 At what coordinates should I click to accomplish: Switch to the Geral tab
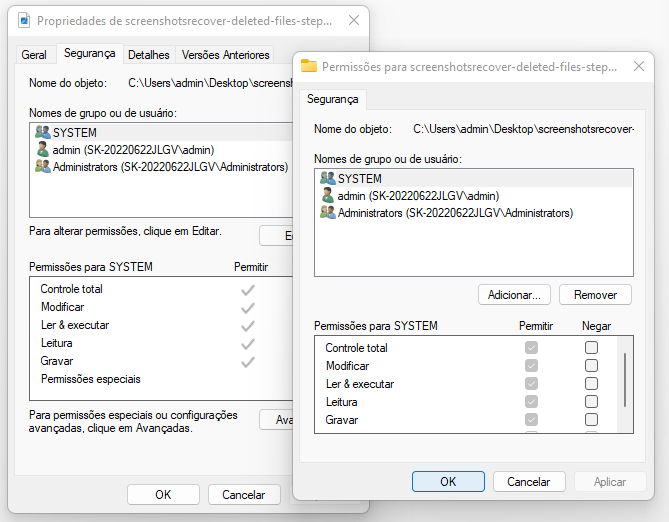pos(34,55)
